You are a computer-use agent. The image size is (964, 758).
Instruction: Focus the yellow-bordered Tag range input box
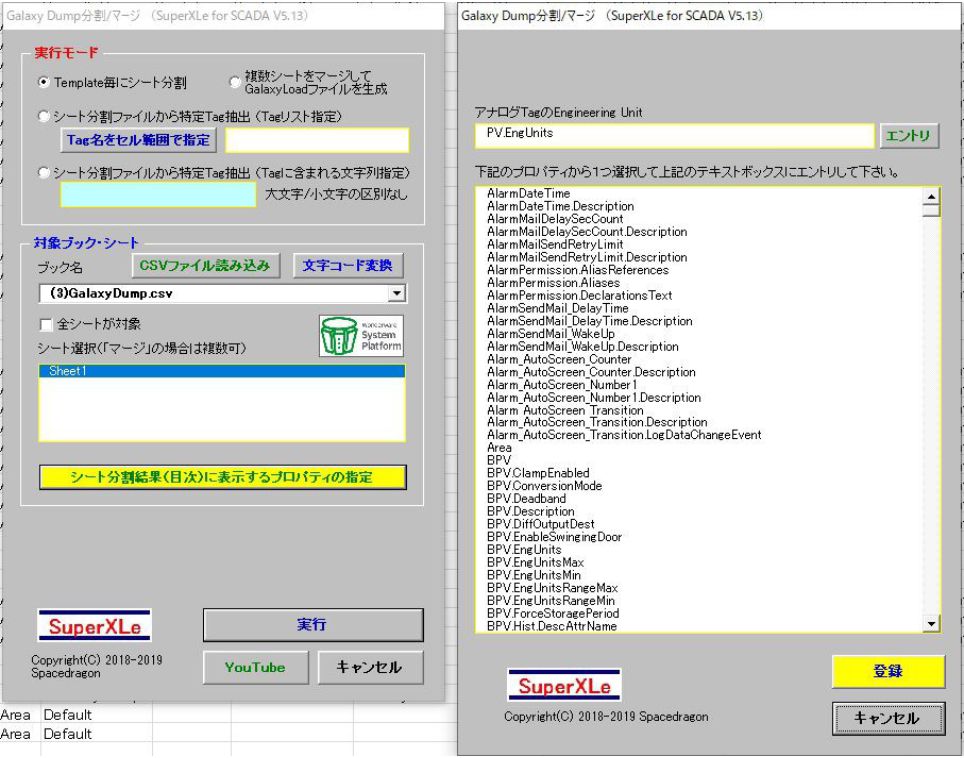(x=317, y=140)
